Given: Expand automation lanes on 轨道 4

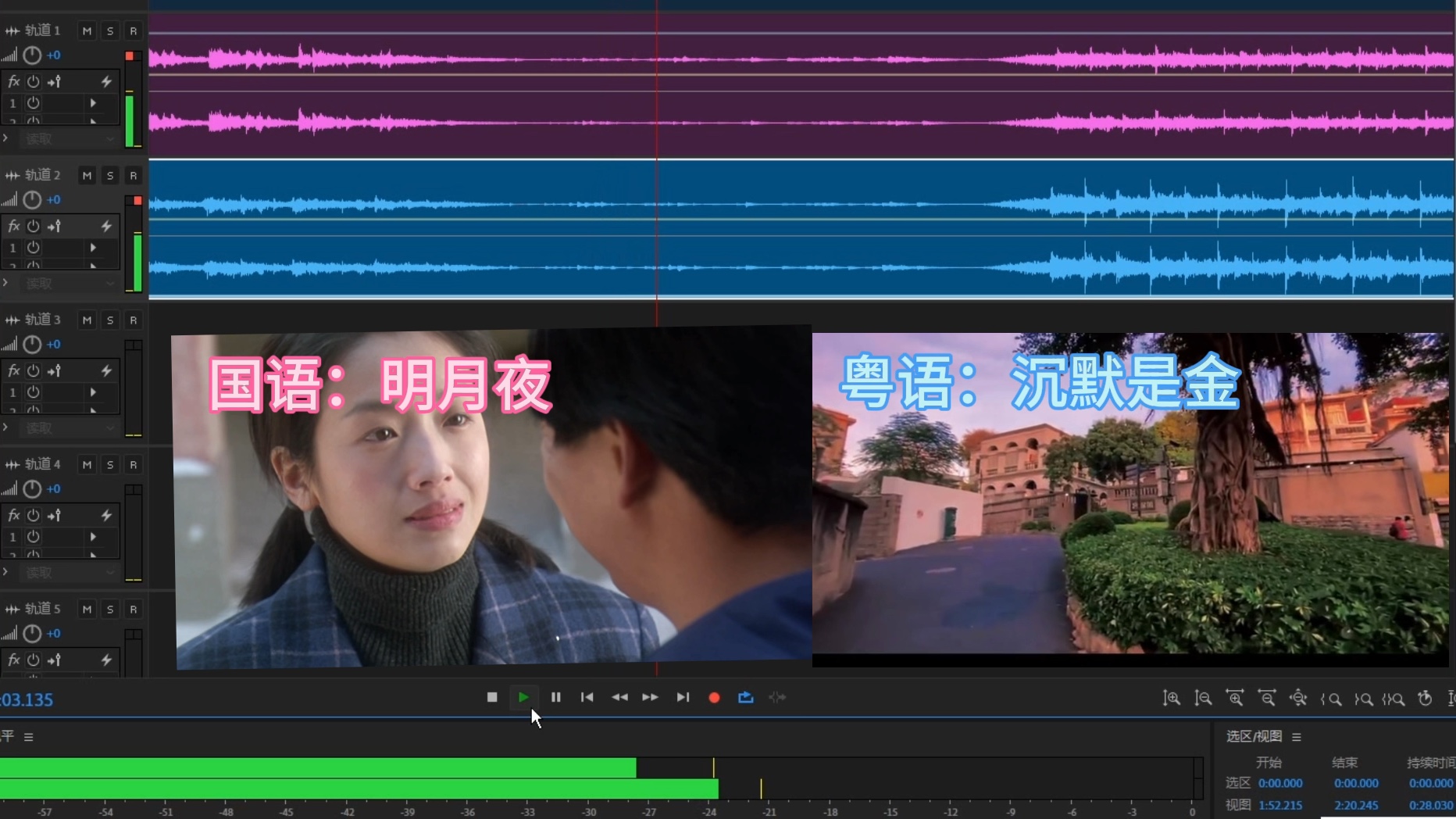Looking at the screenshot, I should point(5,572).
